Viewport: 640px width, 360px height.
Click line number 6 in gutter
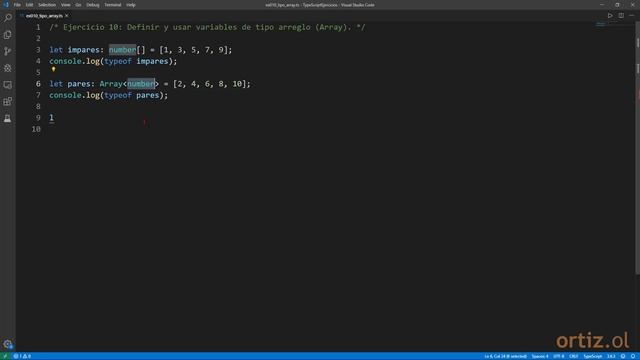[x=38, y=84]
